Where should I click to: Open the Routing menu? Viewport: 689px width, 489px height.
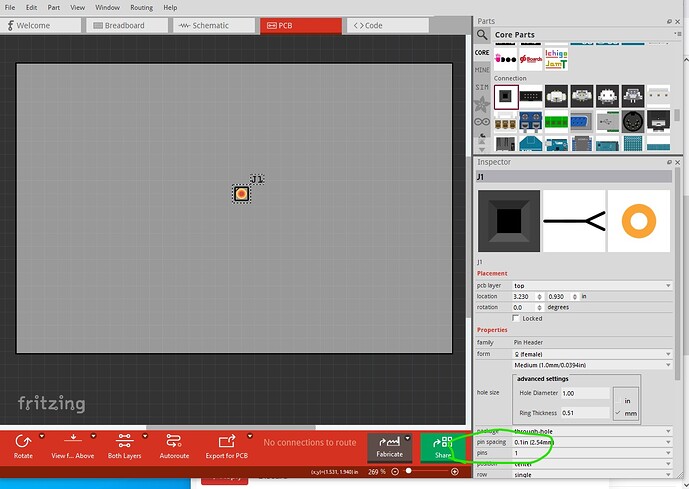click(x=141, y=7)
